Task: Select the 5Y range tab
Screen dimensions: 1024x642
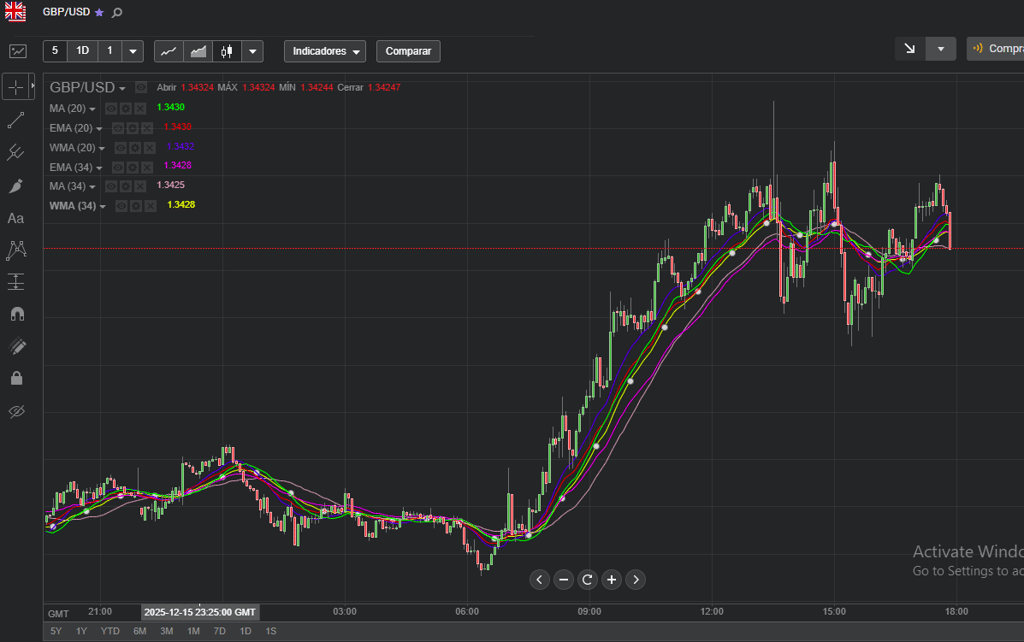Action: (56, 631)
